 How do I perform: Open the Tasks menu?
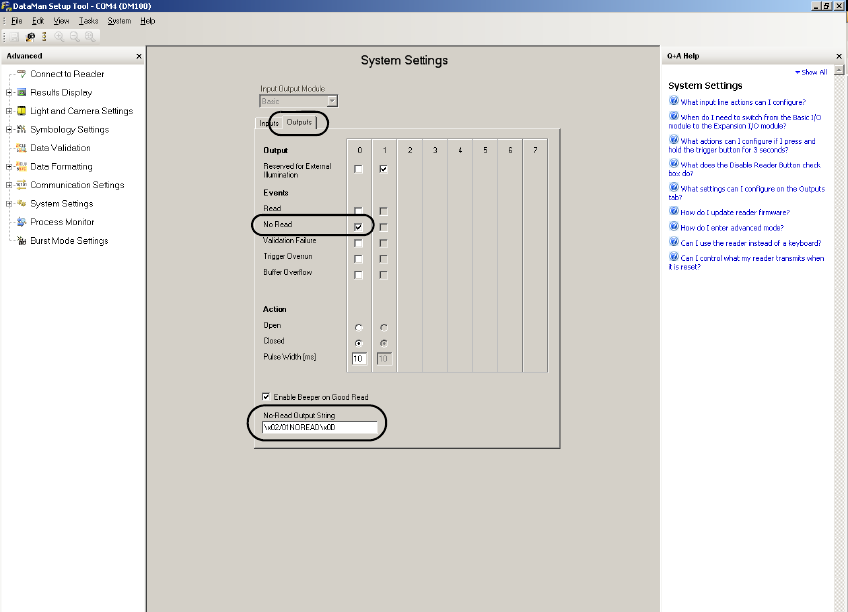point(89,21)
